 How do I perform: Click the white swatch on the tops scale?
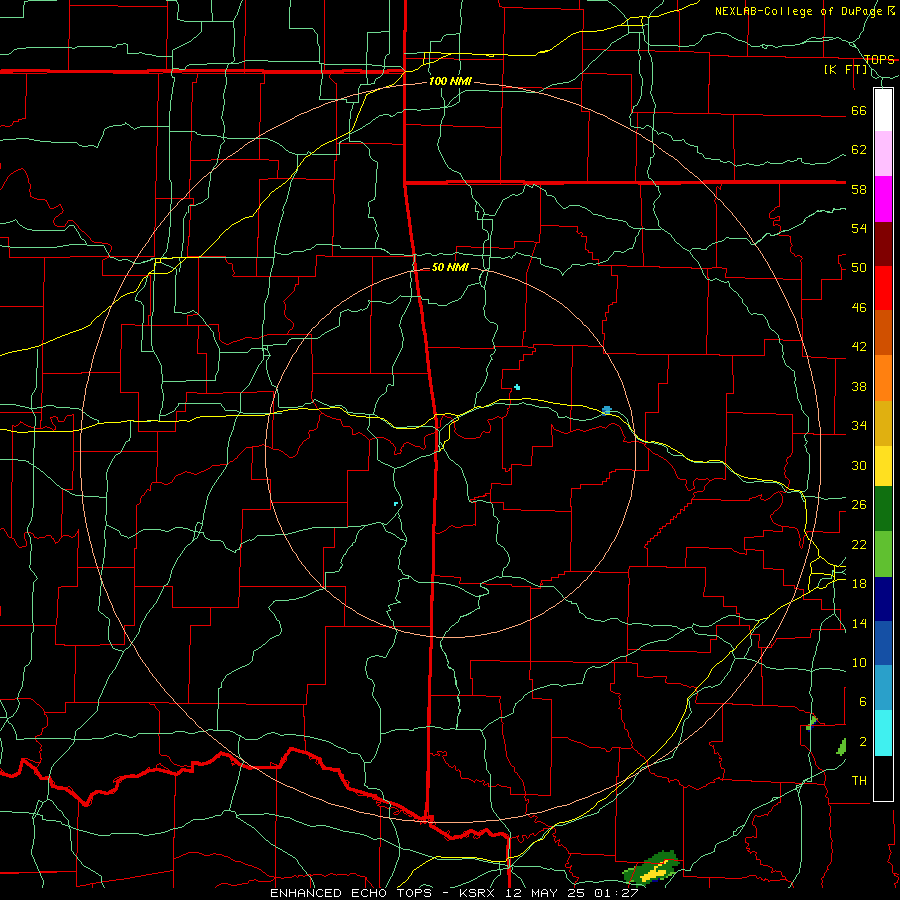[x=883, y=110]
